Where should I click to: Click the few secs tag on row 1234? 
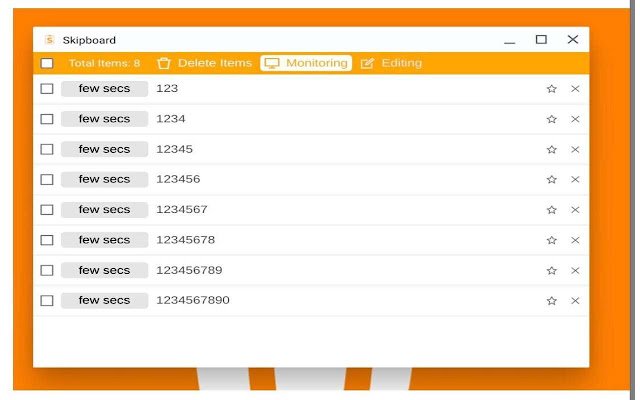pos(104,119)
